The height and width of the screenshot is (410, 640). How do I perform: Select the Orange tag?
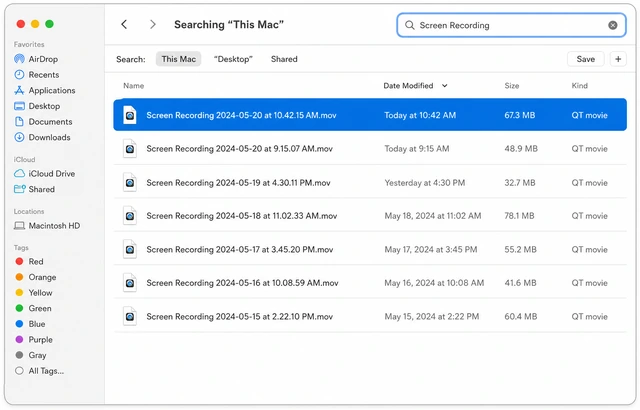tap(36, 277)
